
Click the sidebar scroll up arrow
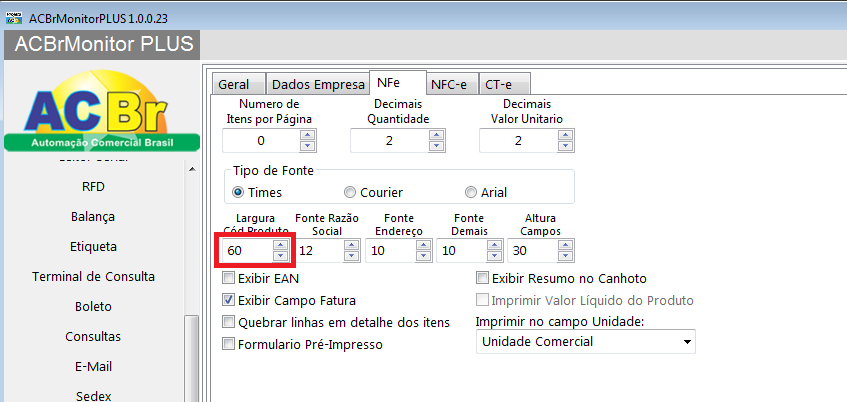[192, 169]
